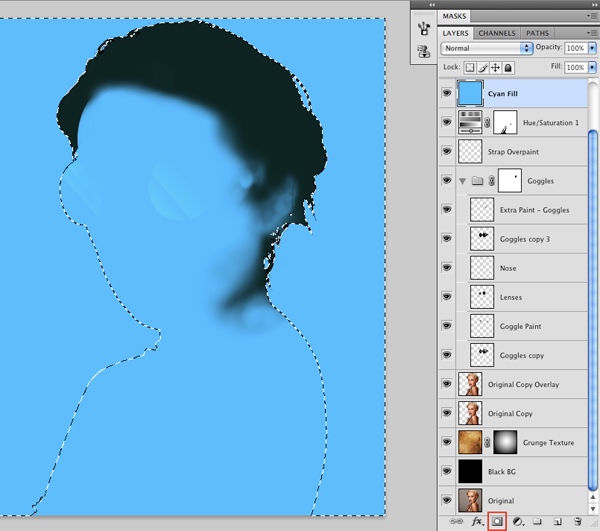Select the Original Copy layer
The width and height of the screenshot is (600, 531).
point(513,413)
